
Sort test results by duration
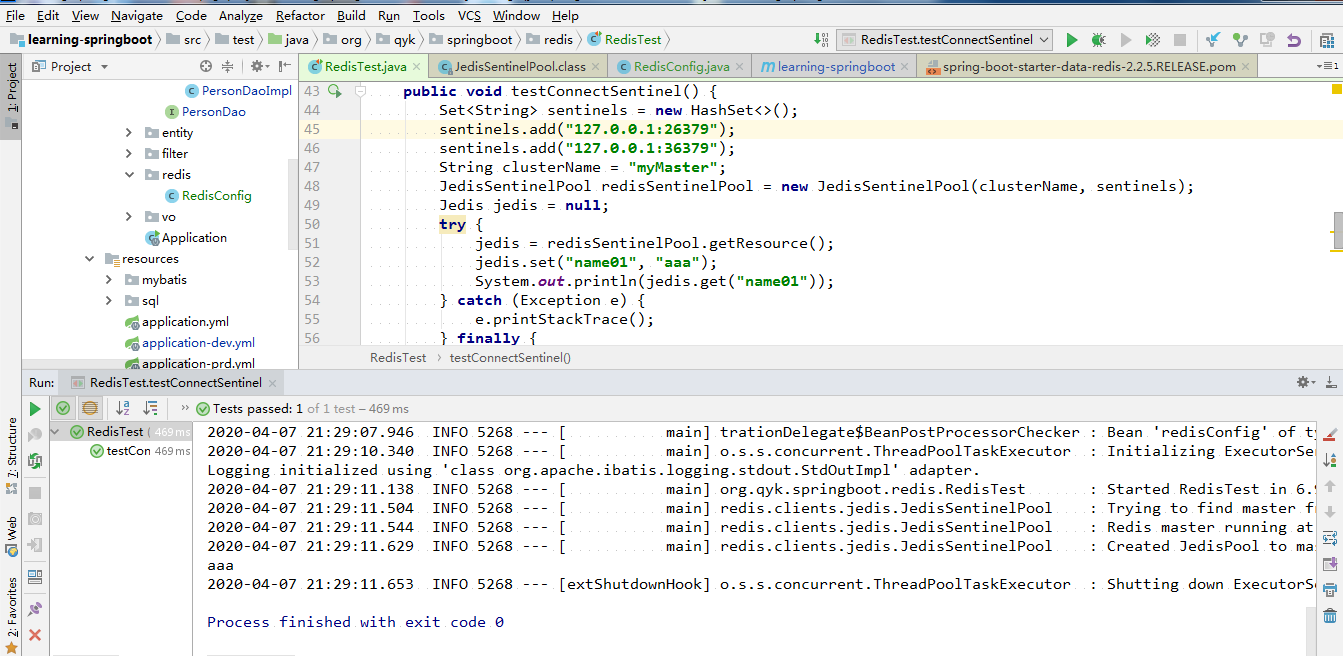tap(150, 408)
